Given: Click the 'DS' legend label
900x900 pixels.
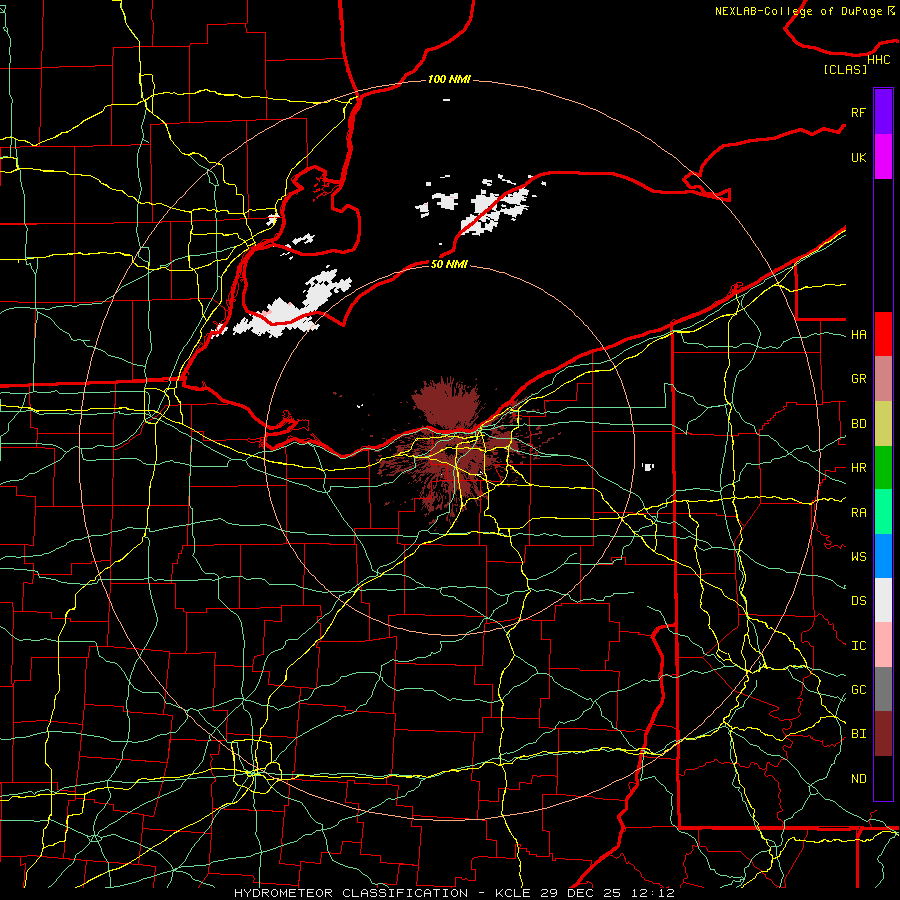Looking at the screenshot, I should pos(858,601).
